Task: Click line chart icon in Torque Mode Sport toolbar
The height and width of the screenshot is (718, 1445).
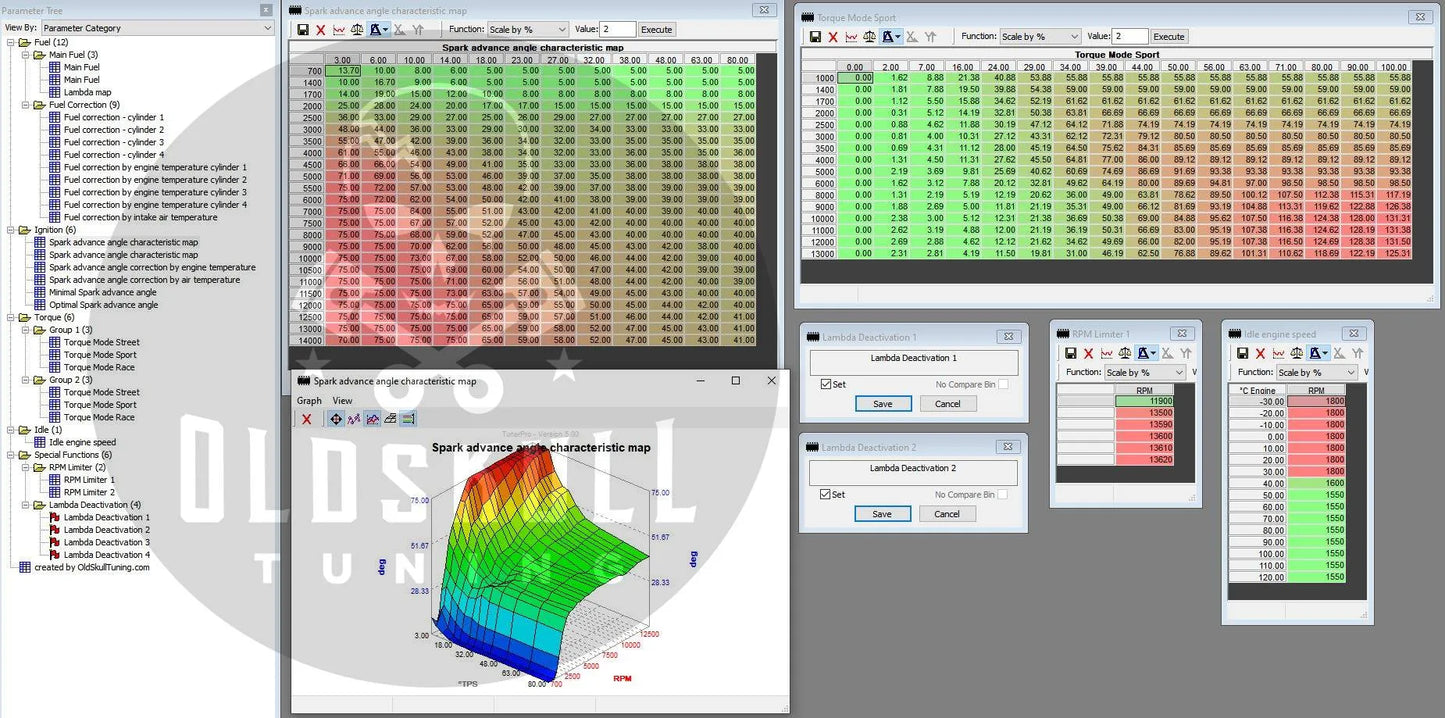Action: coord(851,37)
